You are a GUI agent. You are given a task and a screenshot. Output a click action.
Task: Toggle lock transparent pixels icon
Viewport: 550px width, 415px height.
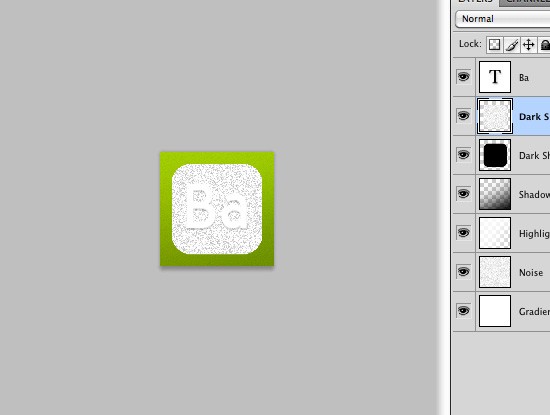(x=494, y=45)
